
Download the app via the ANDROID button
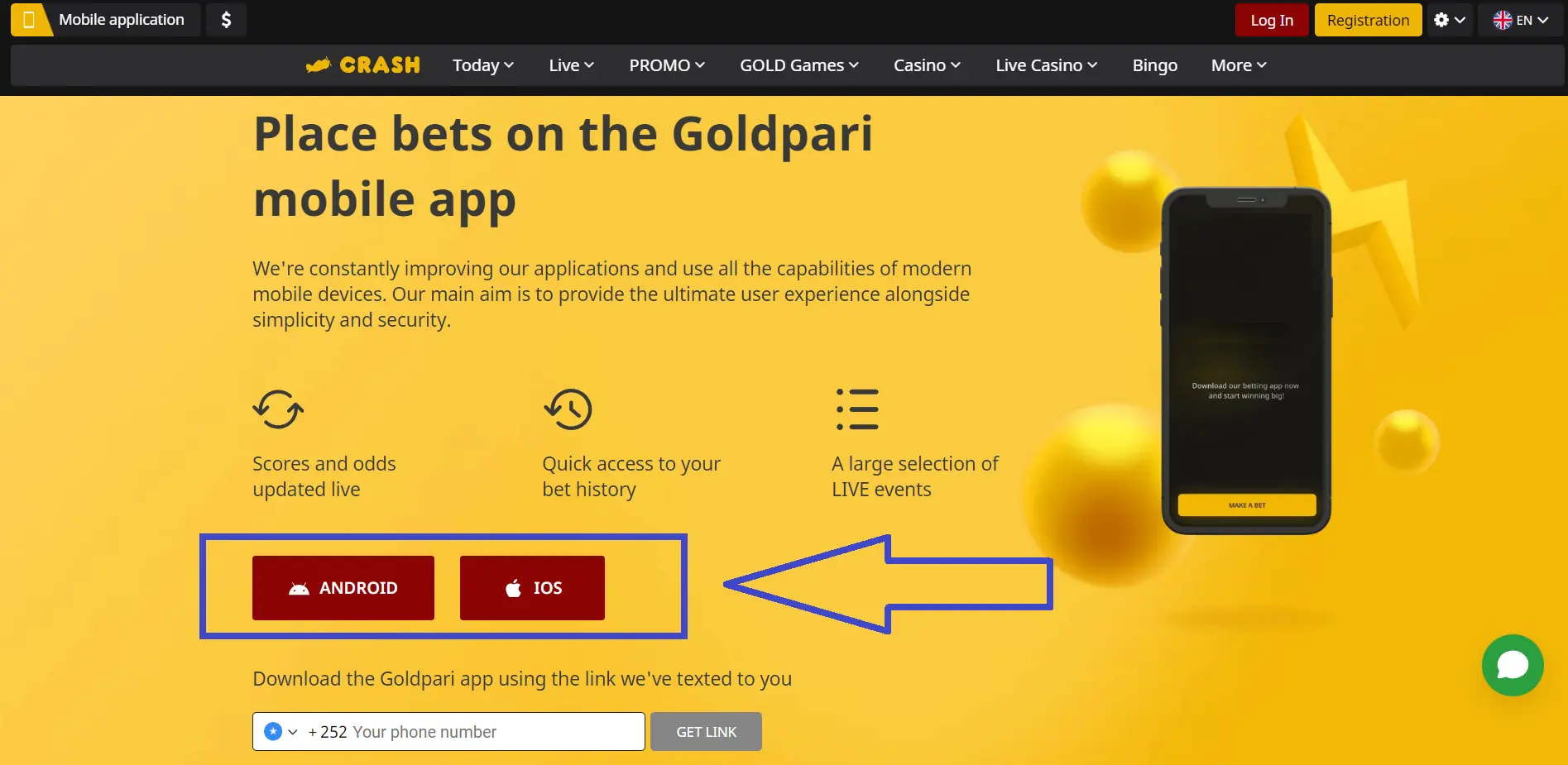[343, 588]
